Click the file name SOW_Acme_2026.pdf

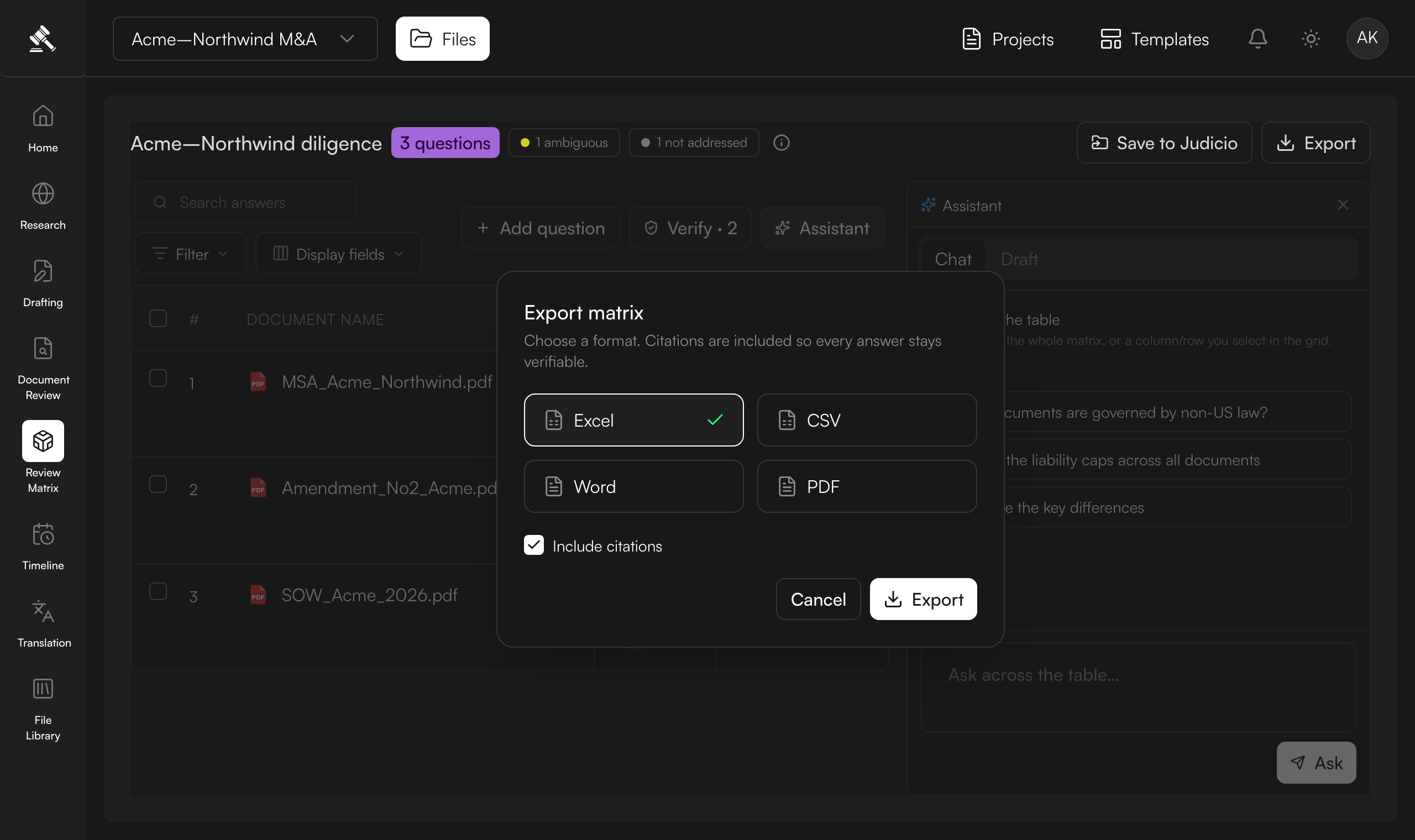pos(370,595)
